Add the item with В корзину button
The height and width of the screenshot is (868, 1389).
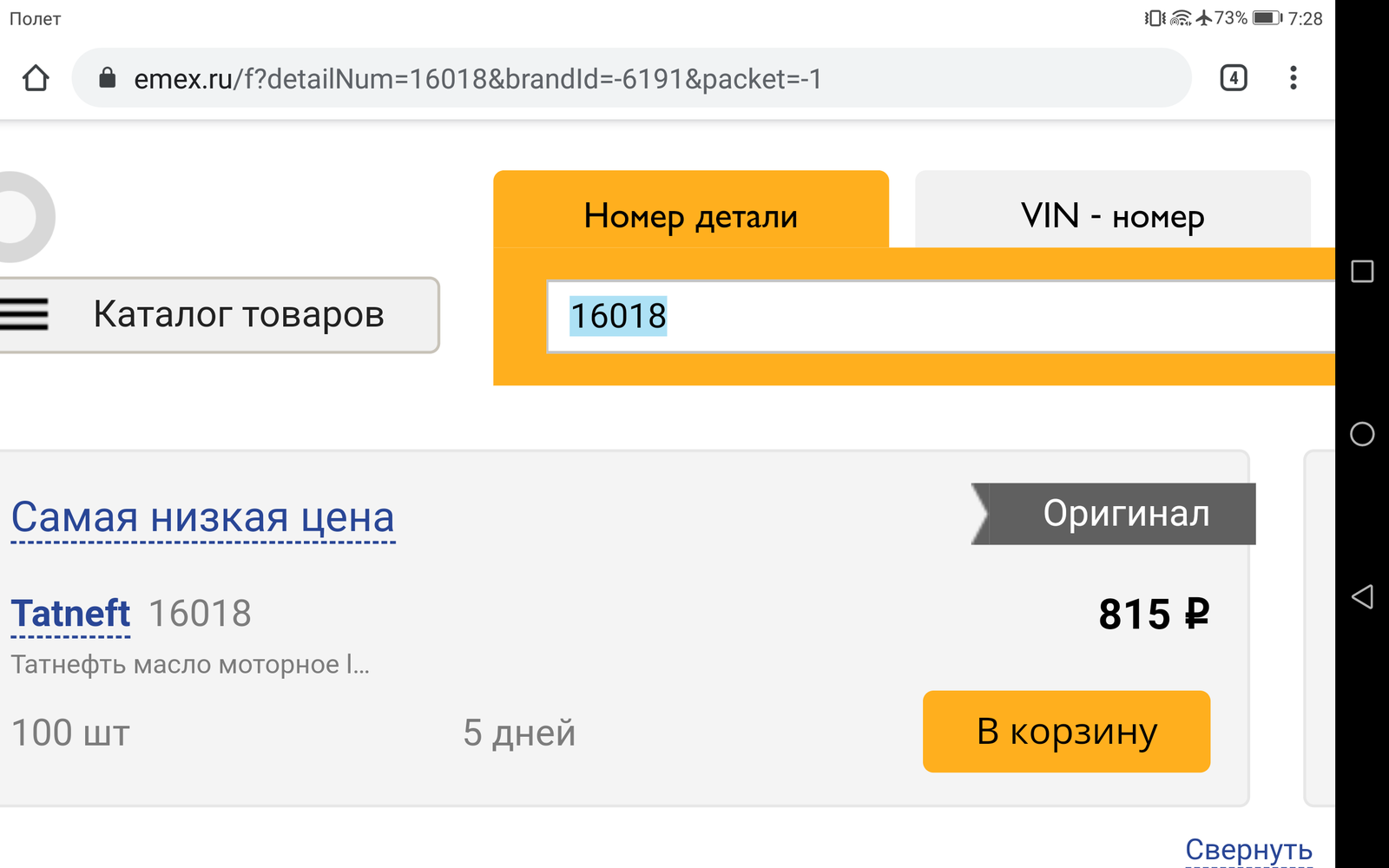1066,732
